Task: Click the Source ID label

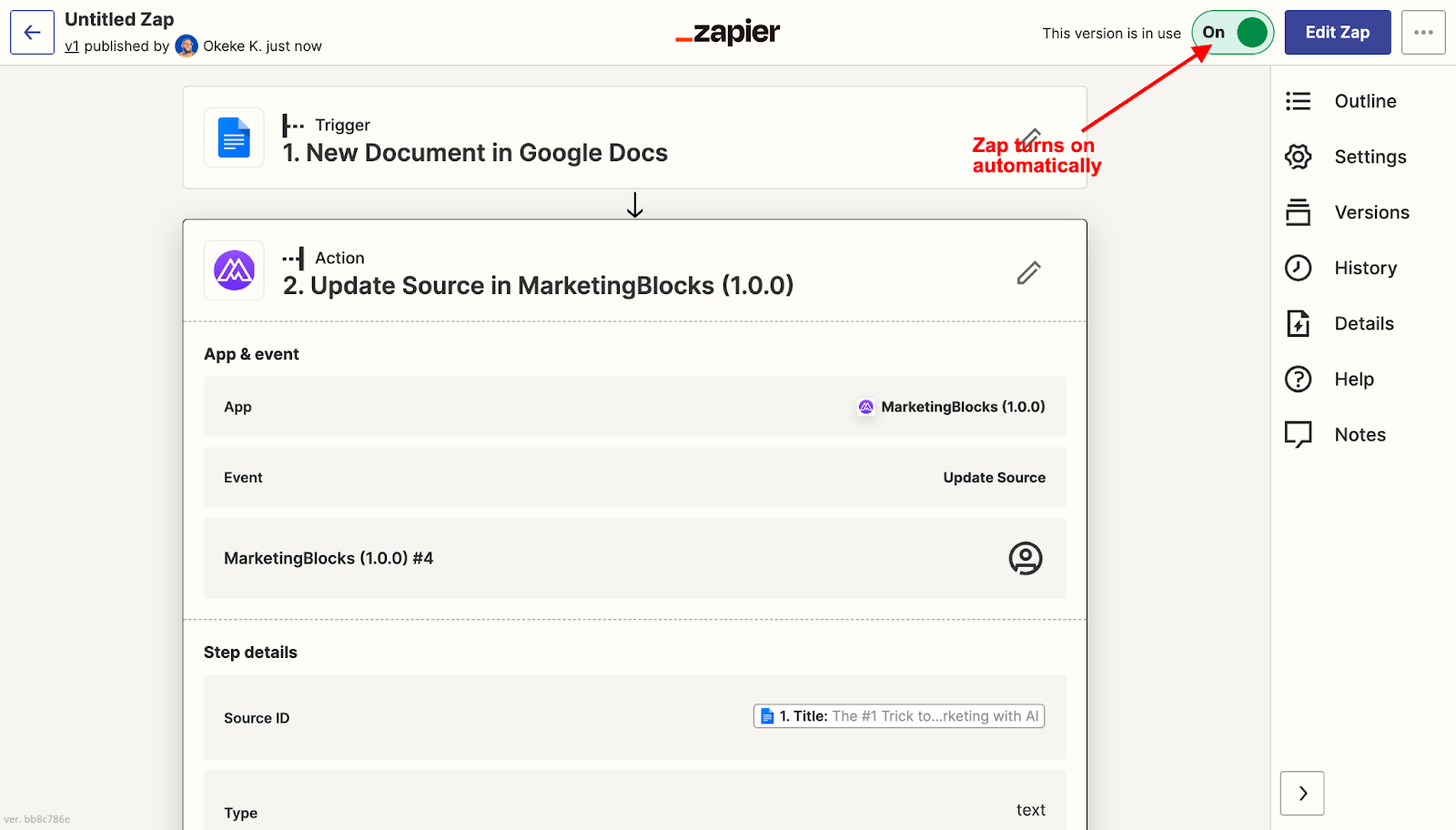Action: tap(257, 718)
